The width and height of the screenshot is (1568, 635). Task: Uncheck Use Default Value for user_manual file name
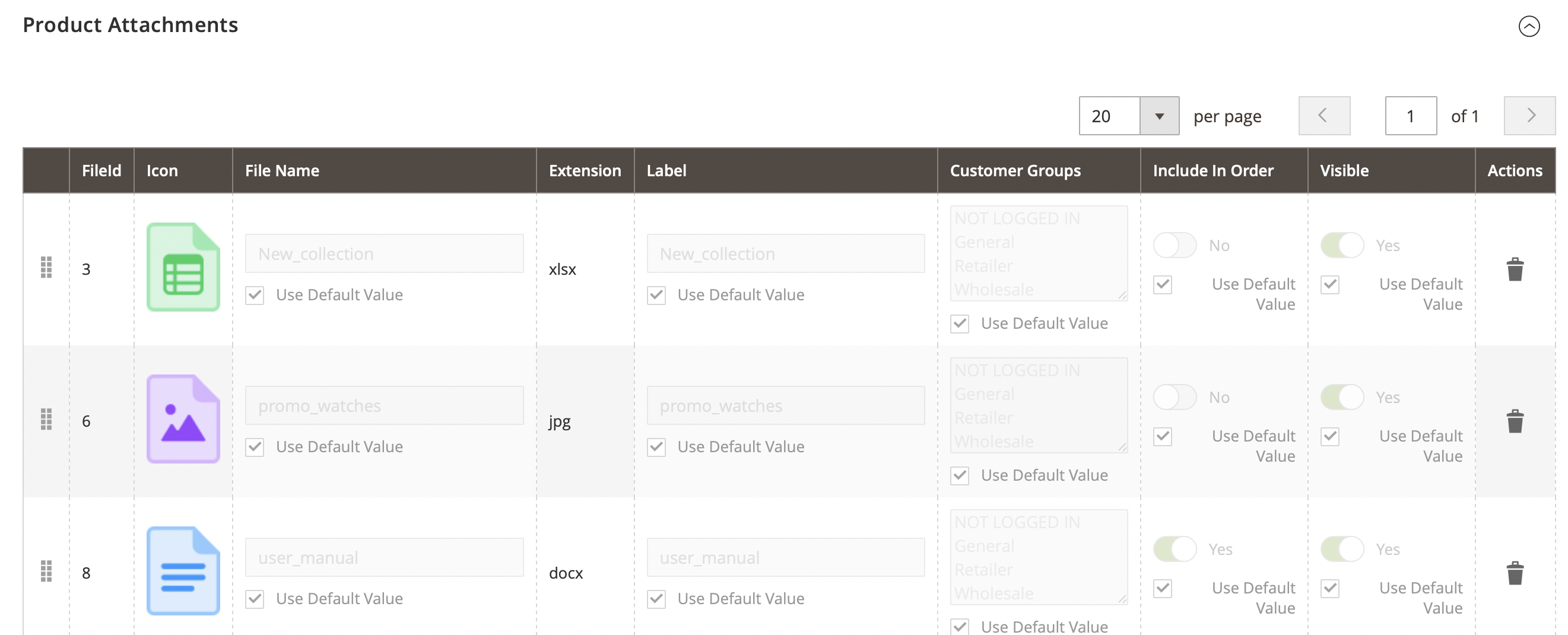pos(255,599)
